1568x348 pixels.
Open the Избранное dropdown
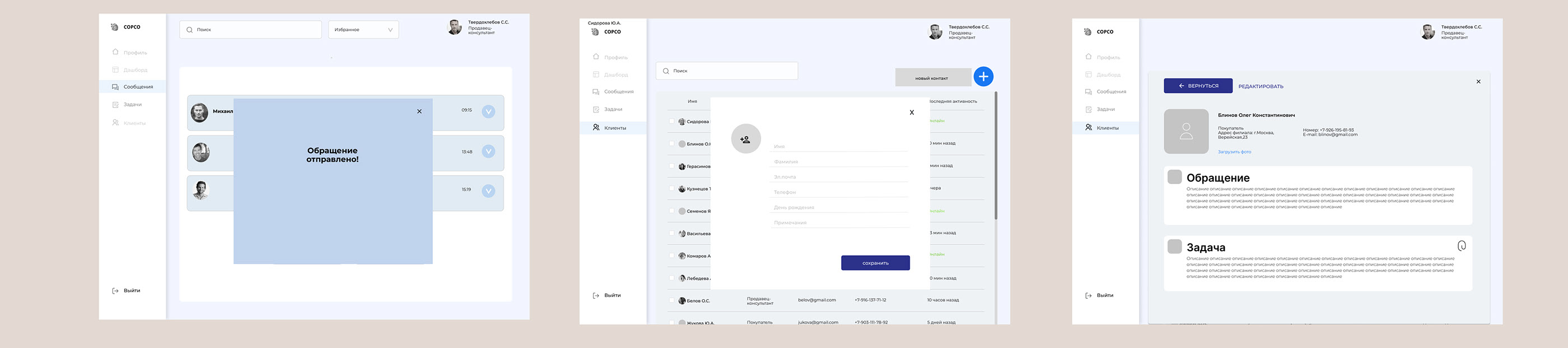(363, 30)
